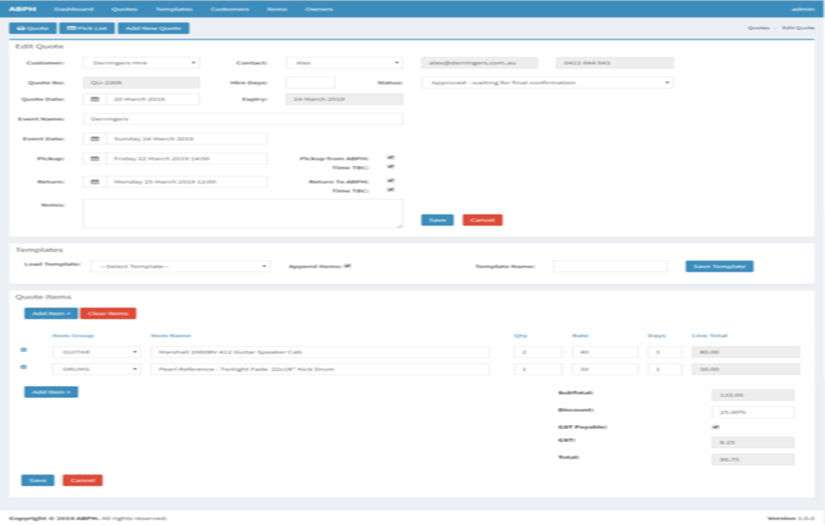Open the Pickup calendar icon

click(x=95, y=158)
